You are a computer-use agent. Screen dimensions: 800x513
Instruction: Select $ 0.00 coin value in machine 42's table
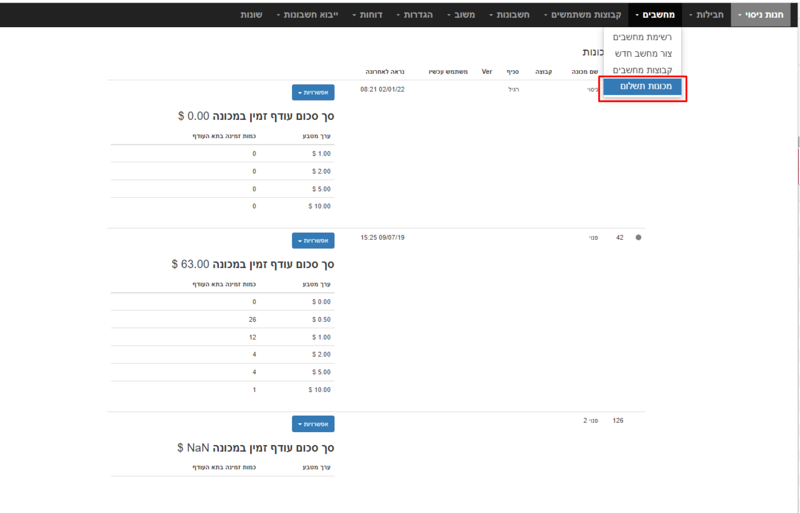[x=321, y=302]
